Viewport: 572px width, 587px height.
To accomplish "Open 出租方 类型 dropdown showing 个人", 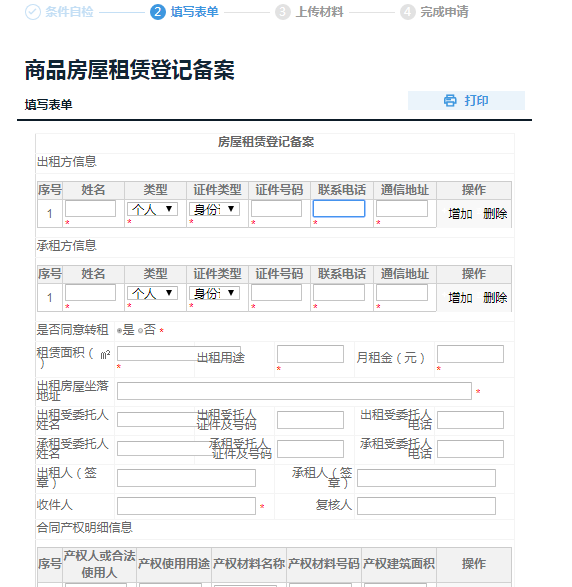I will (152, 209).
